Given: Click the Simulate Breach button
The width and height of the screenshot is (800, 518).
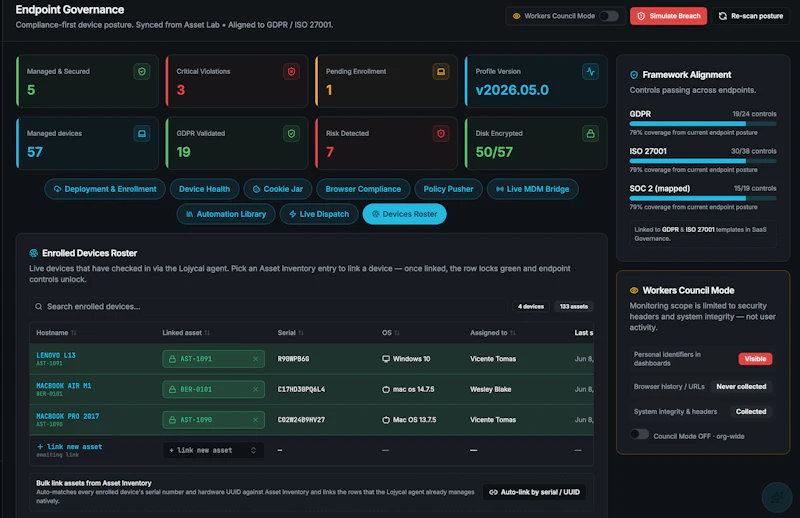Looking at the screenshot, I should click(x=668, y=16).
